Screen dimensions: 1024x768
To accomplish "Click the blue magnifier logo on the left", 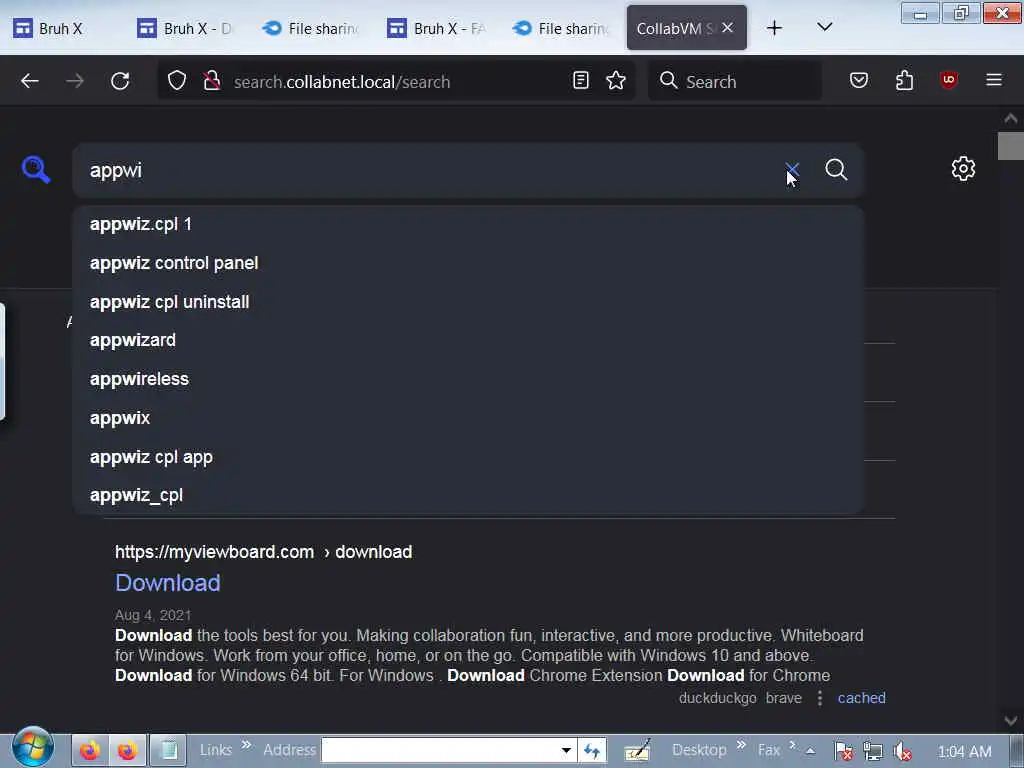I will pos(35,170).
